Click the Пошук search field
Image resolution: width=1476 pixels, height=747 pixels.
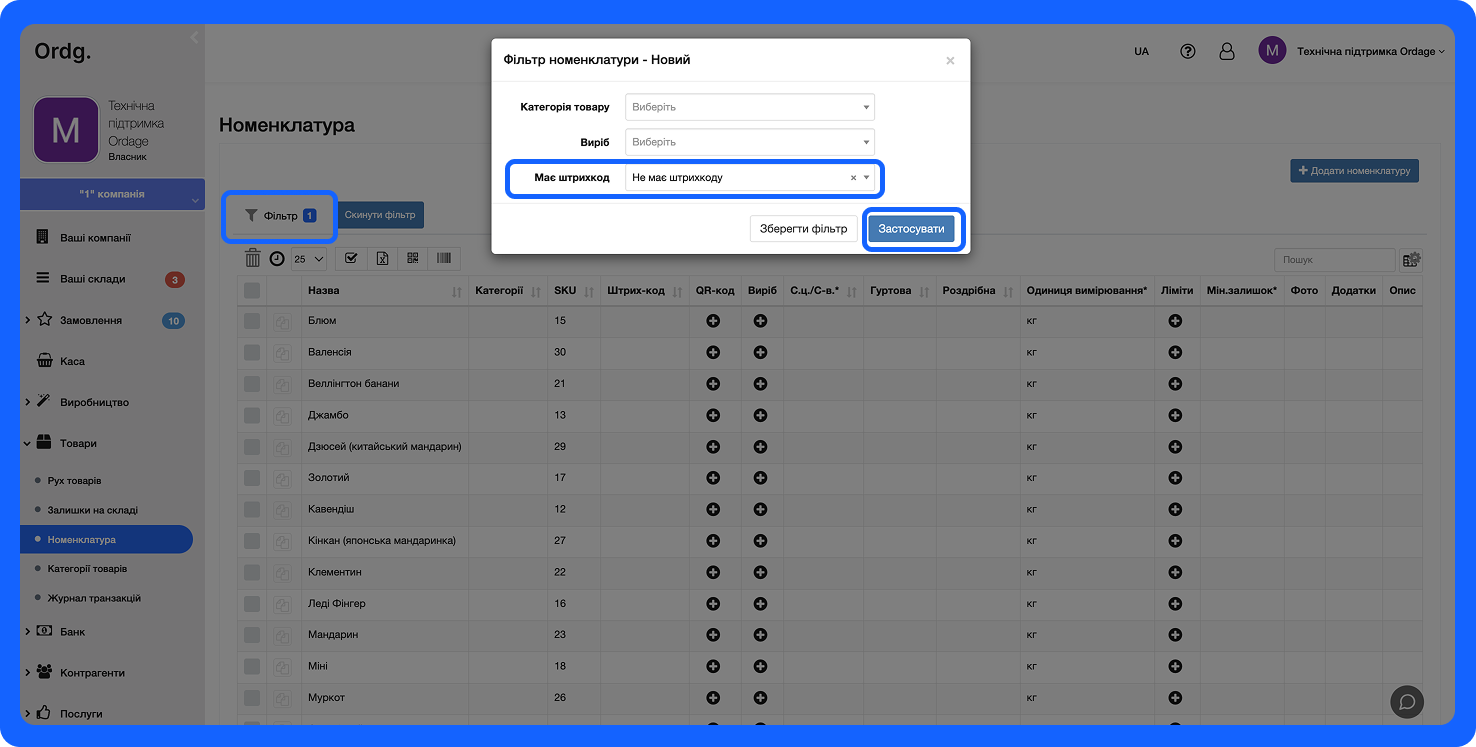click(1333, 260)
